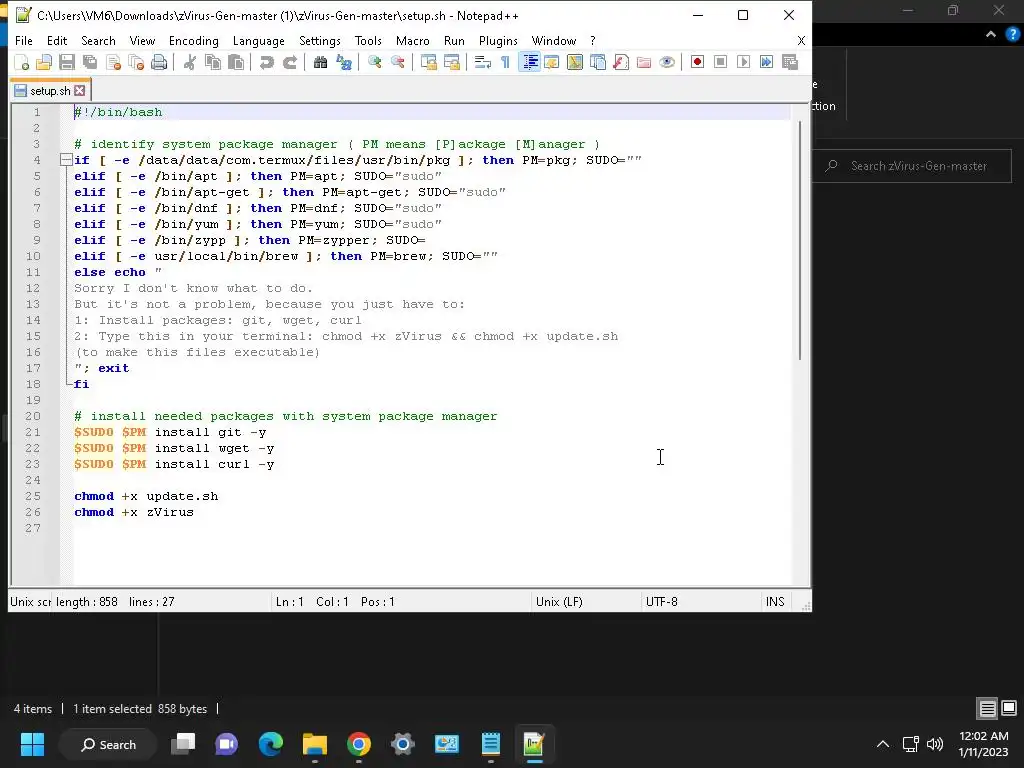Open the View menu
The height and width of the screenshot is (768, 1024).
click(x=142, y=40)
